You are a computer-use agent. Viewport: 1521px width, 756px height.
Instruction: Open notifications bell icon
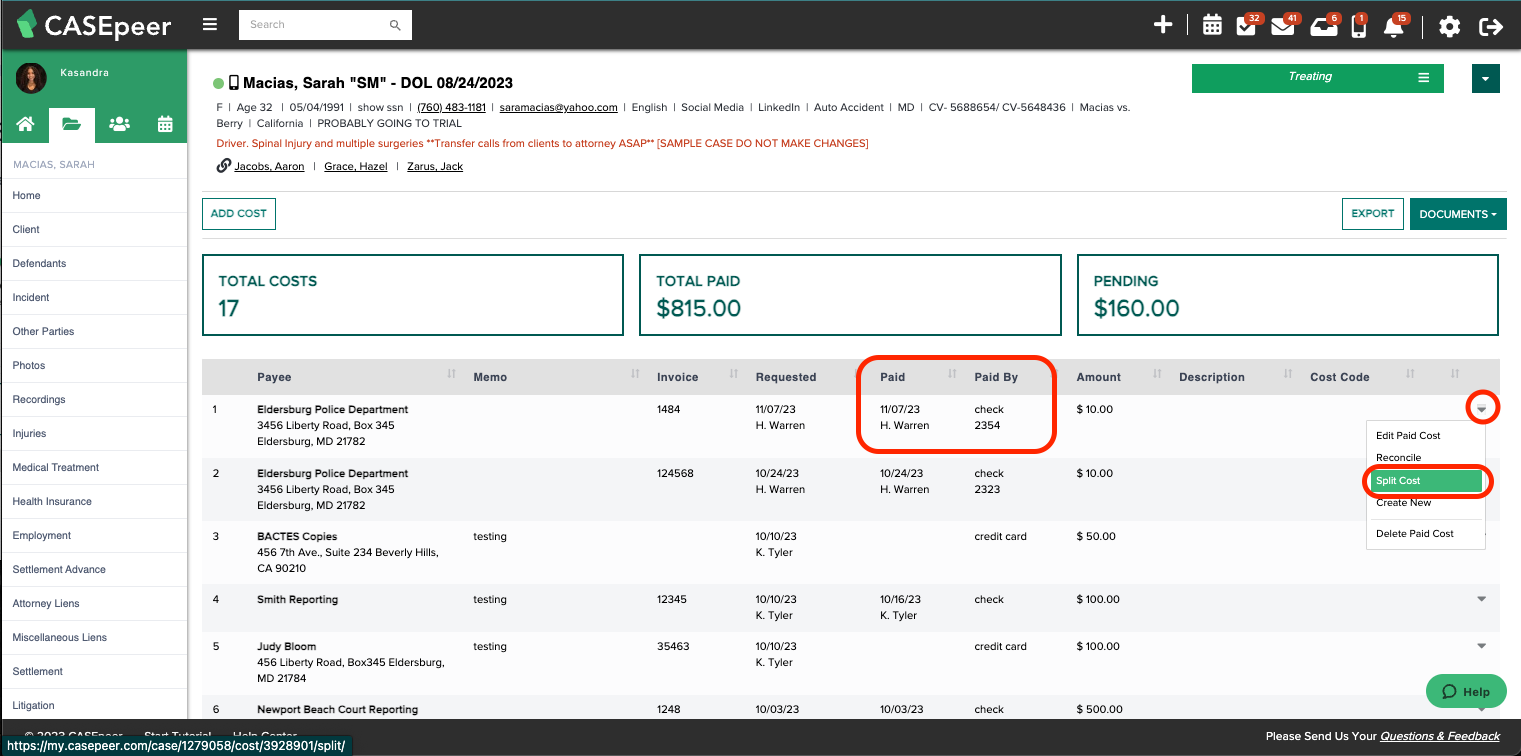click(x=1394, y=25)
